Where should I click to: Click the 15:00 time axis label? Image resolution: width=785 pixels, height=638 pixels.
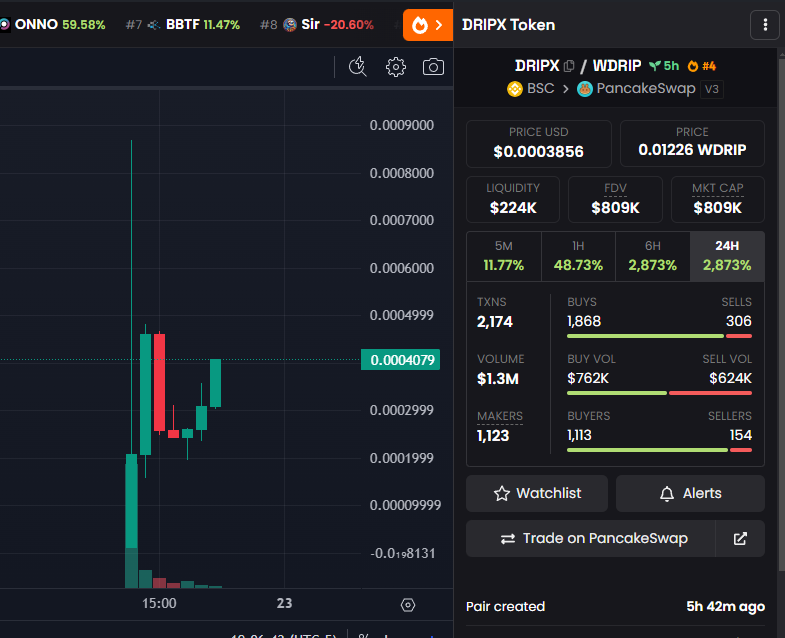click(159, 603)
